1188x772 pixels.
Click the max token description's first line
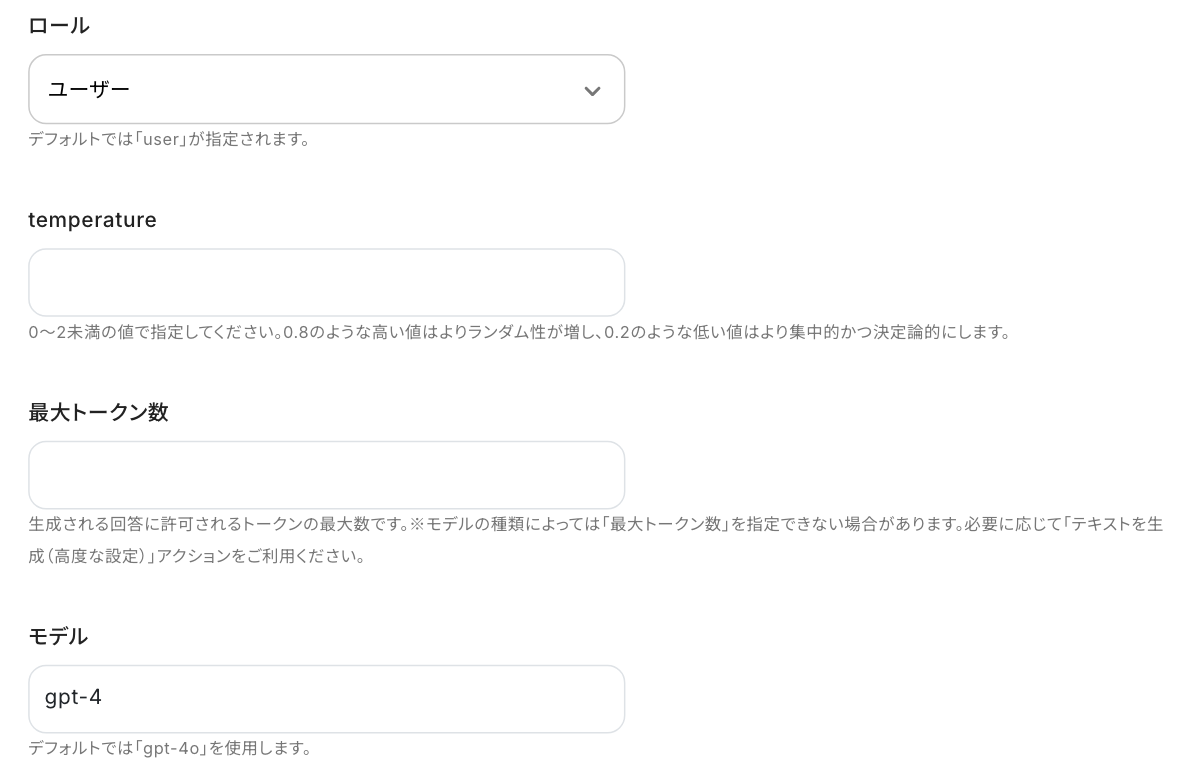595,524
